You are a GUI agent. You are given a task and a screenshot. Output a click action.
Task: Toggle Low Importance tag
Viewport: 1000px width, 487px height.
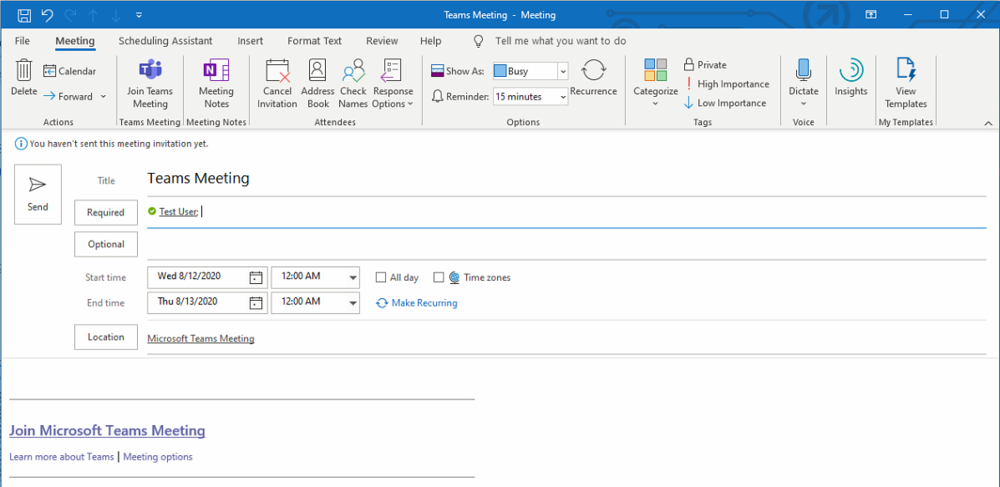click(725, 103)
